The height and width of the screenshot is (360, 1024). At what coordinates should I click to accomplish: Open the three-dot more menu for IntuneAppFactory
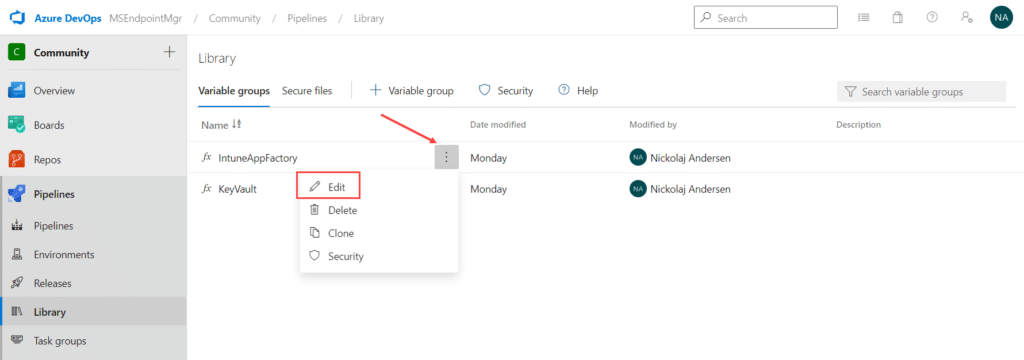pos(446,157)
